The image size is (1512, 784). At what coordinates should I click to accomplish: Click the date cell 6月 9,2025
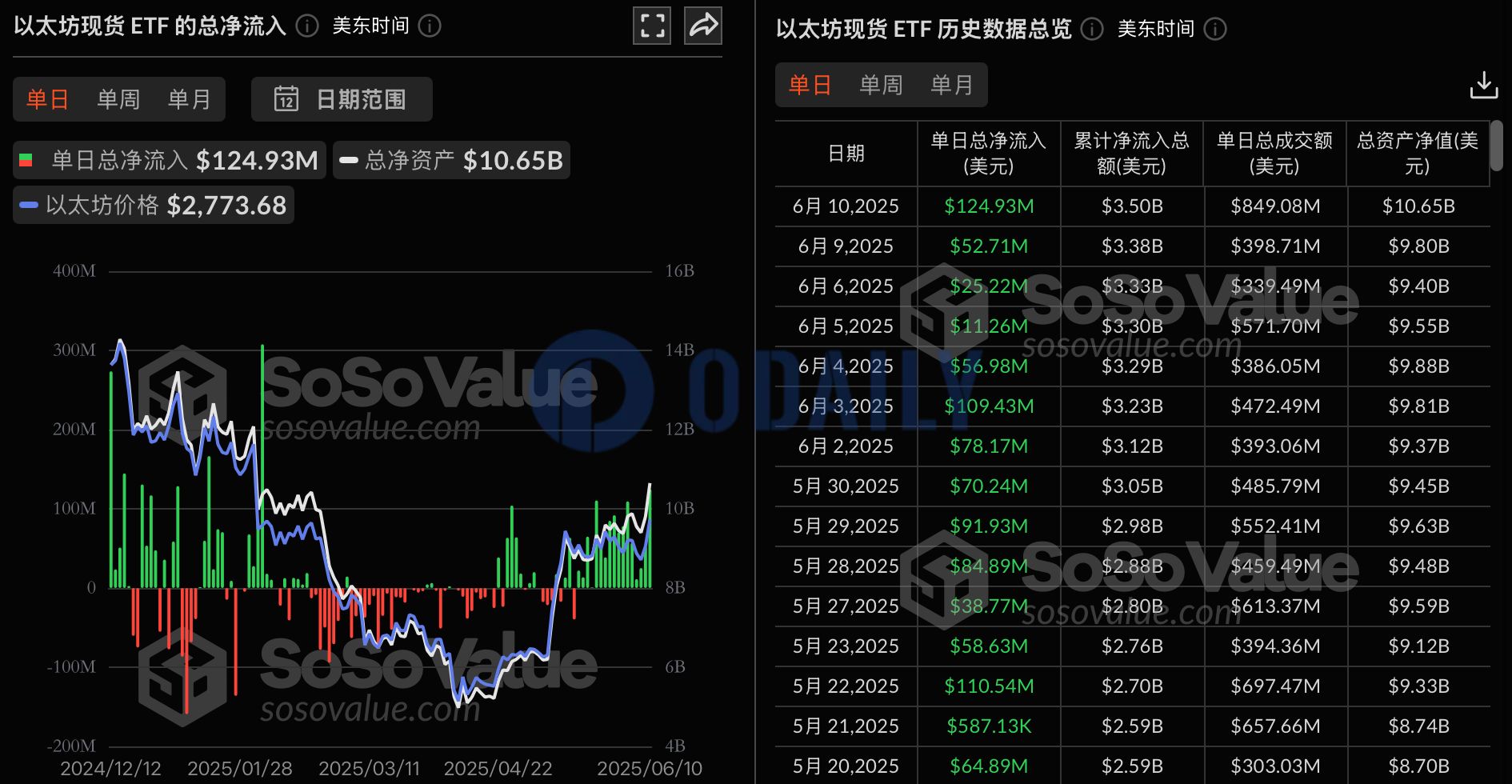coord(846,246)
